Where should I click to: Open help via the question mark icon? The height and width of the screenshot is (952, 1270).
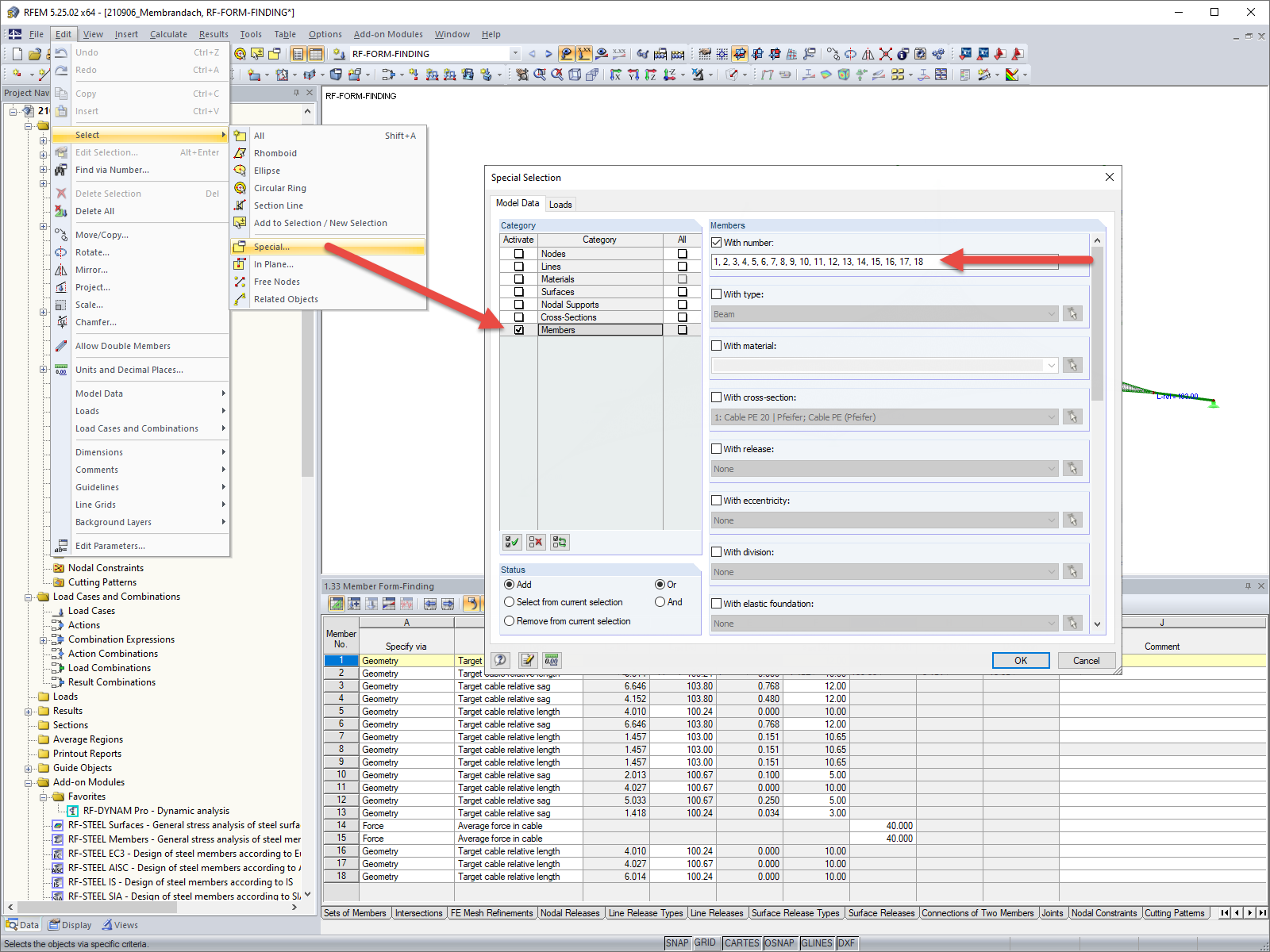499,660
